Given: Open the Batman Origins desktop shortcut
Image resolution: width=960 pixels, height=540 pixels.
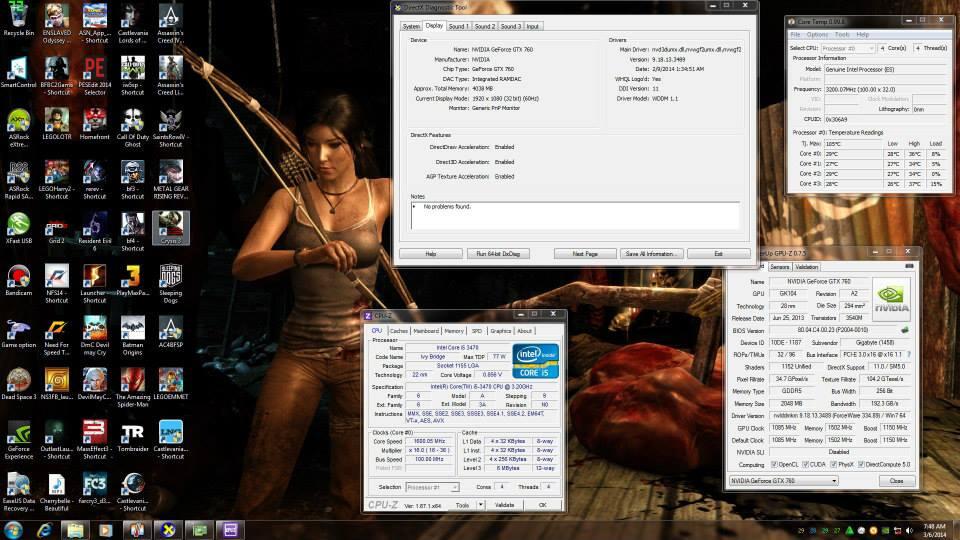Looking at the screenshot, I should pyautogui.click(x=132, y=337).
